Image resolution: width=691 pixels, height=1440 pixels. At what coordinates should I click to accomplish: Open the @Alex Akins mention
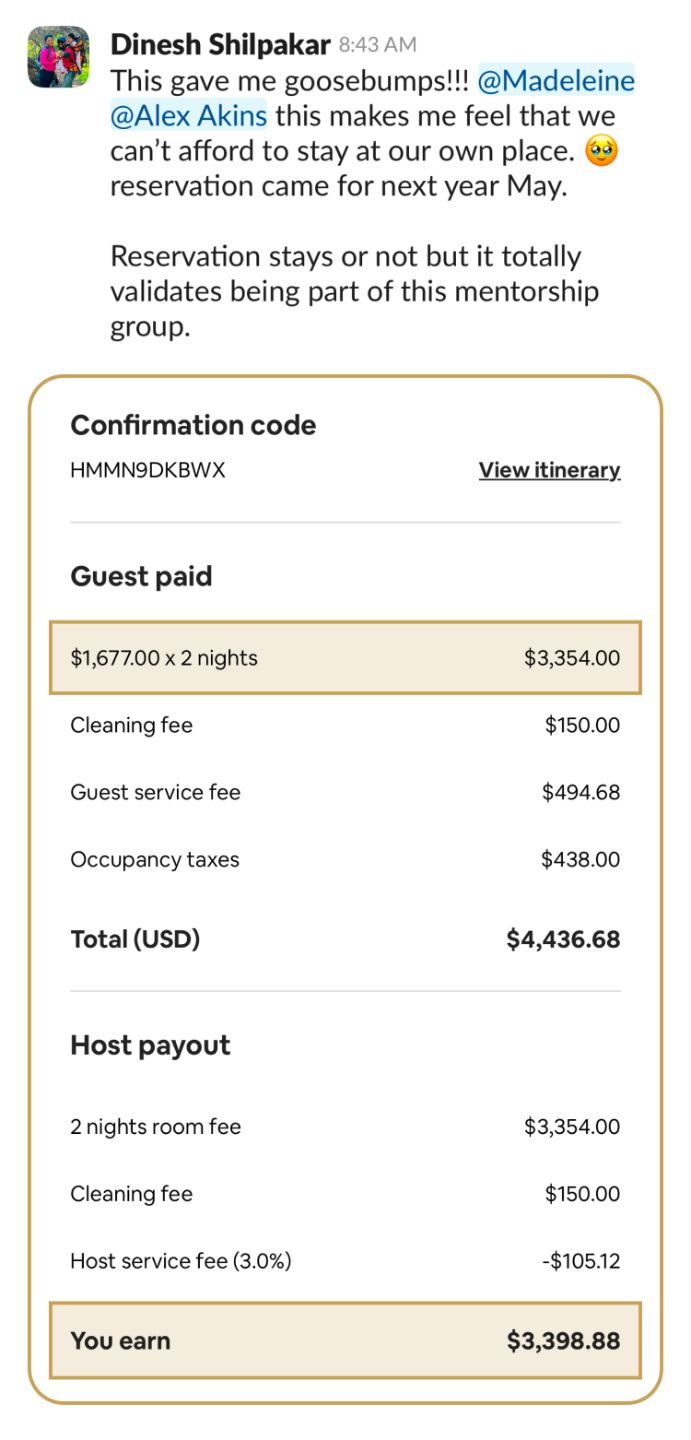coord(189,116)
